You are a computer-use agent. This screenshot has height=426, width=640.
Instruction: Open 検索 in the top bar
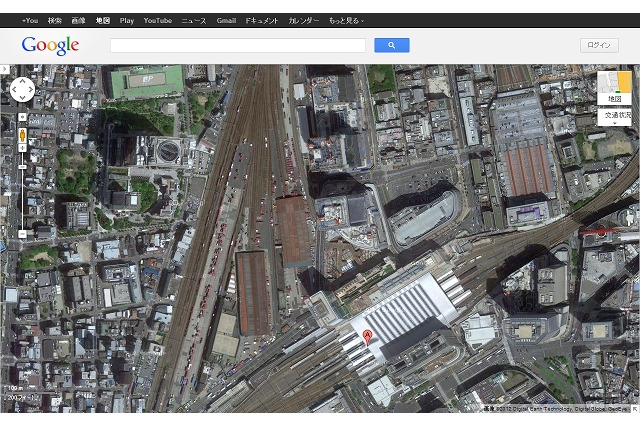[54, 20]
